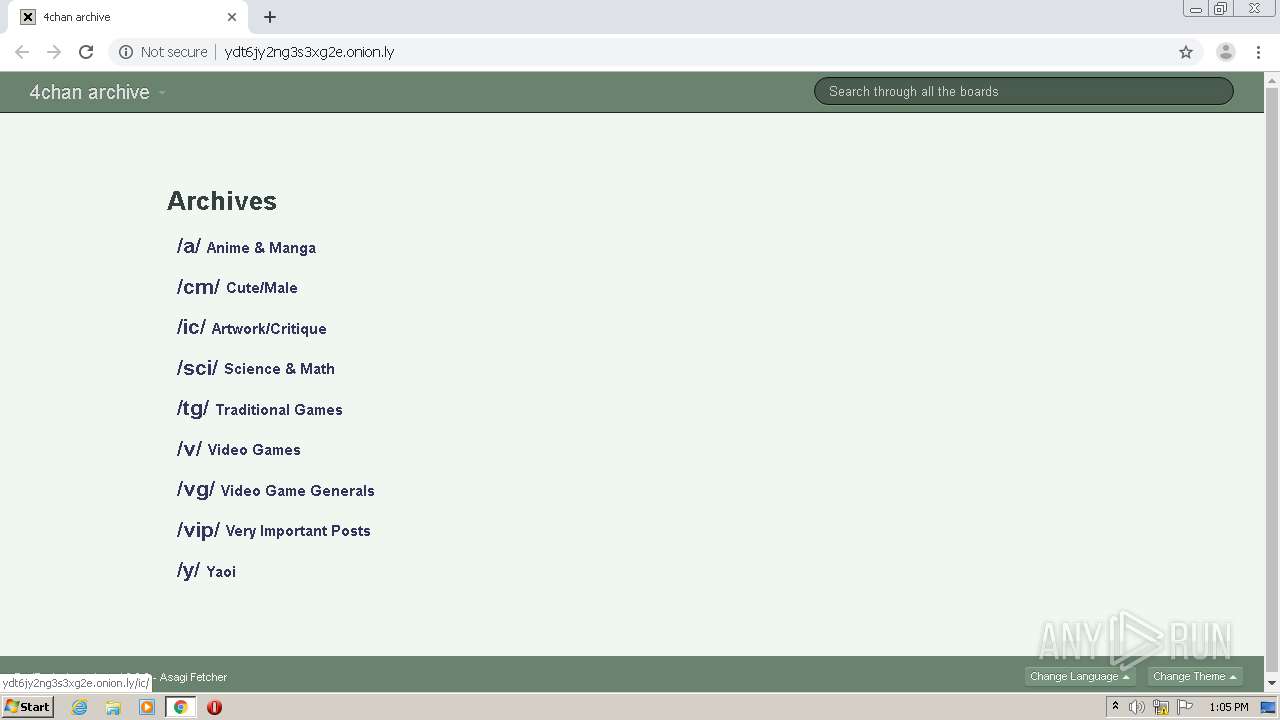Open the Action Center flag icon

click(x=1185, y=707)
